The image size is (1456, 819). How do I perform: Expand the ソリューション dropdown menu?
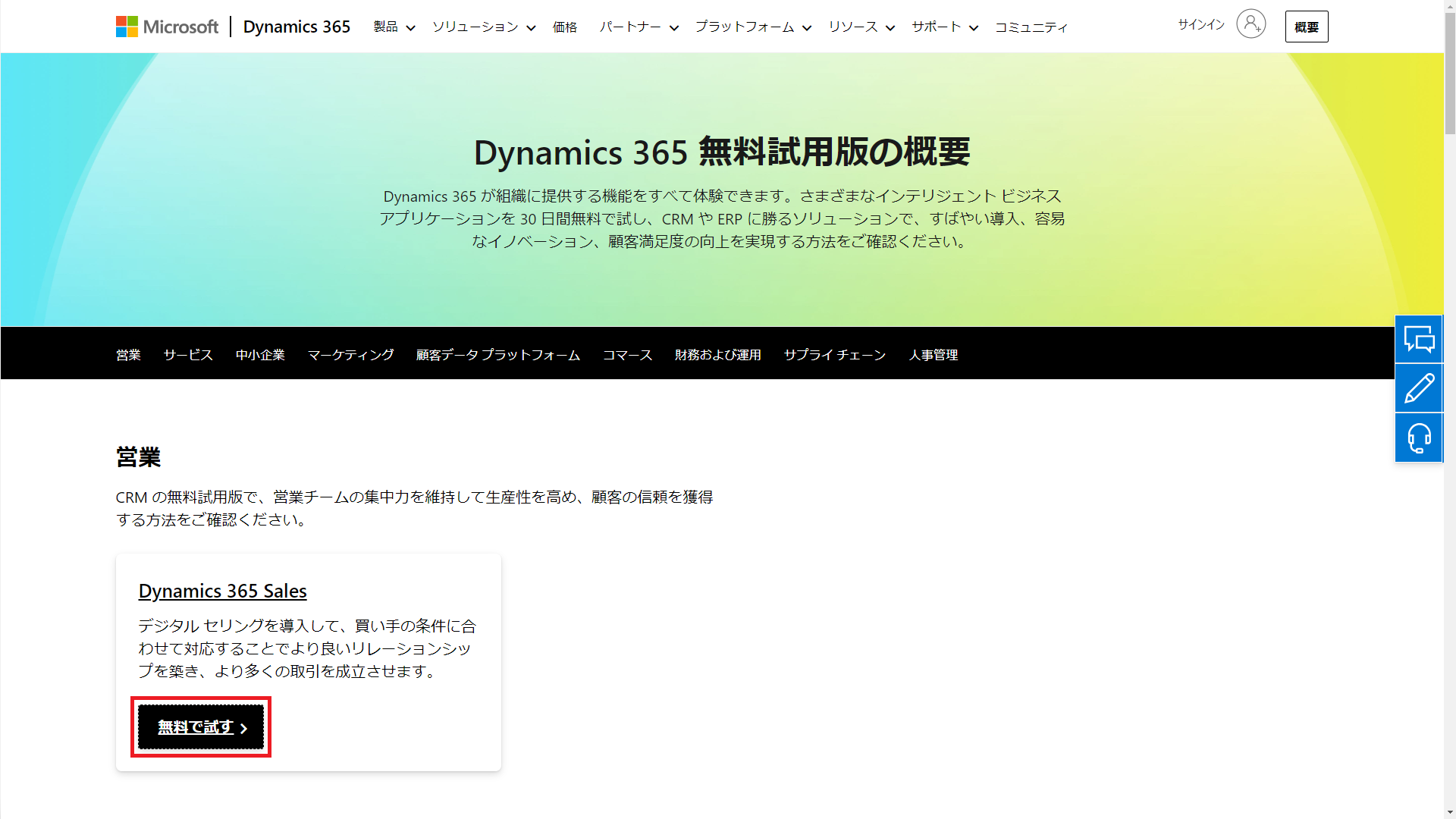(x=484, y=27)
